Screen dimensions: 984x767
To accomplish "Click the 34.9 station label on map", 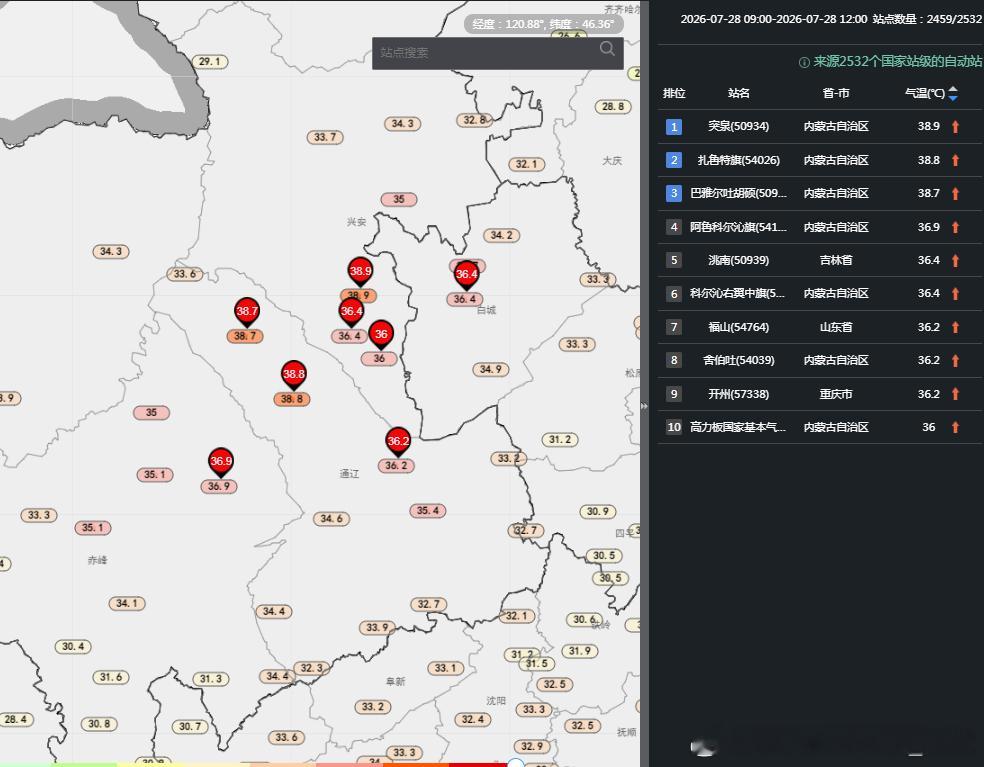I will tap(491, 369).
